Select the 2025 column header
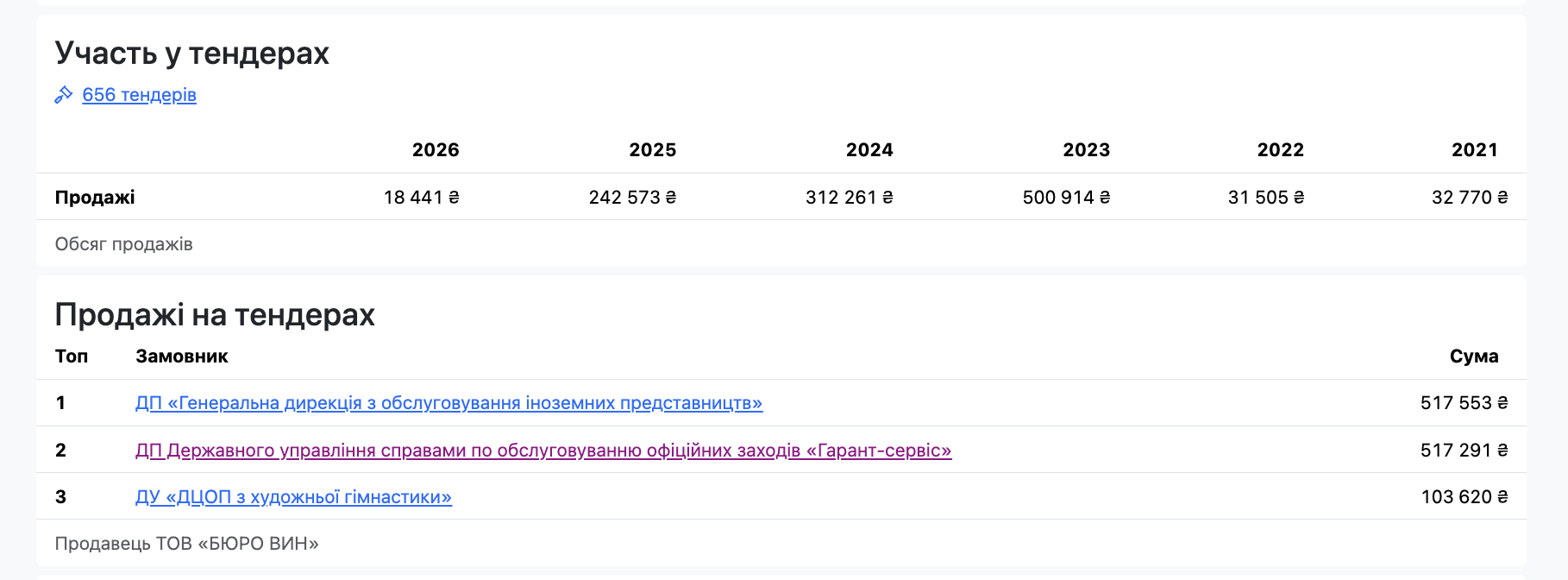Screen dimensions: 1568x580 652,150
